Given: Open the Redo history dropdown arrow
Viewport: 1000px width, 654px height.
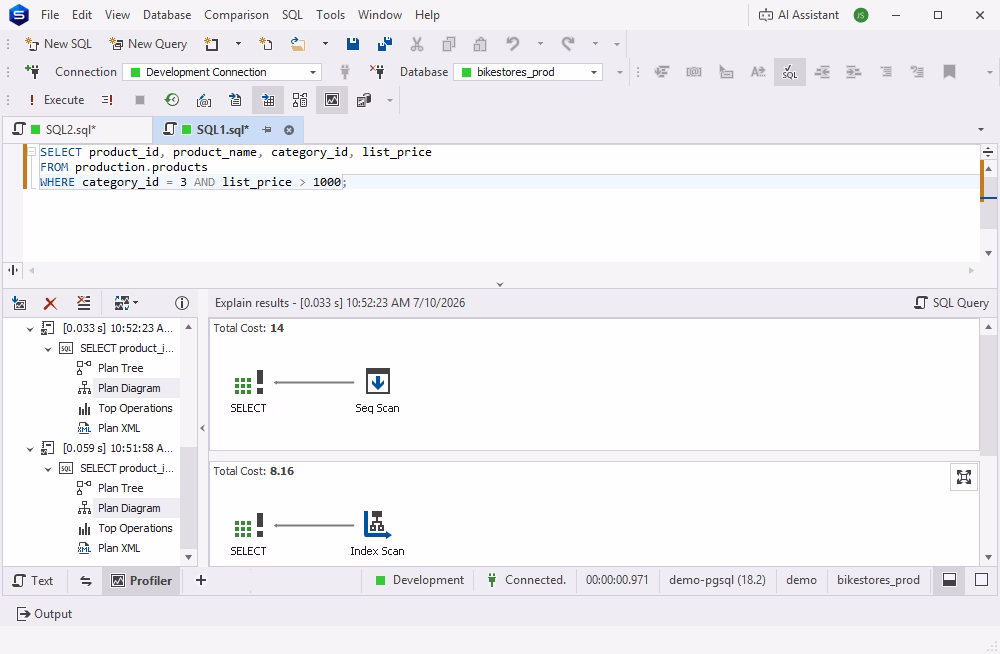Looking at the screenshot, I should (x=595, y=44).
